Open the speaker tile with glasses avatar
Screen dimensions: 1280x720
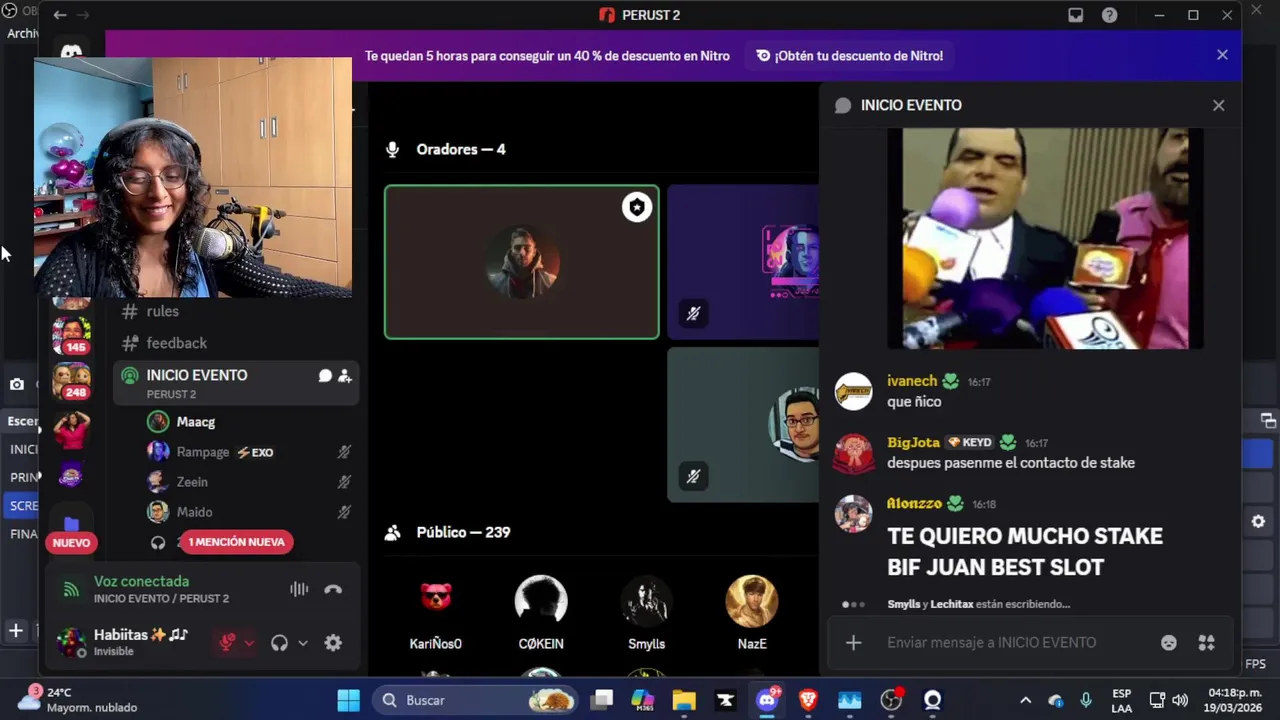coord(743,424)
